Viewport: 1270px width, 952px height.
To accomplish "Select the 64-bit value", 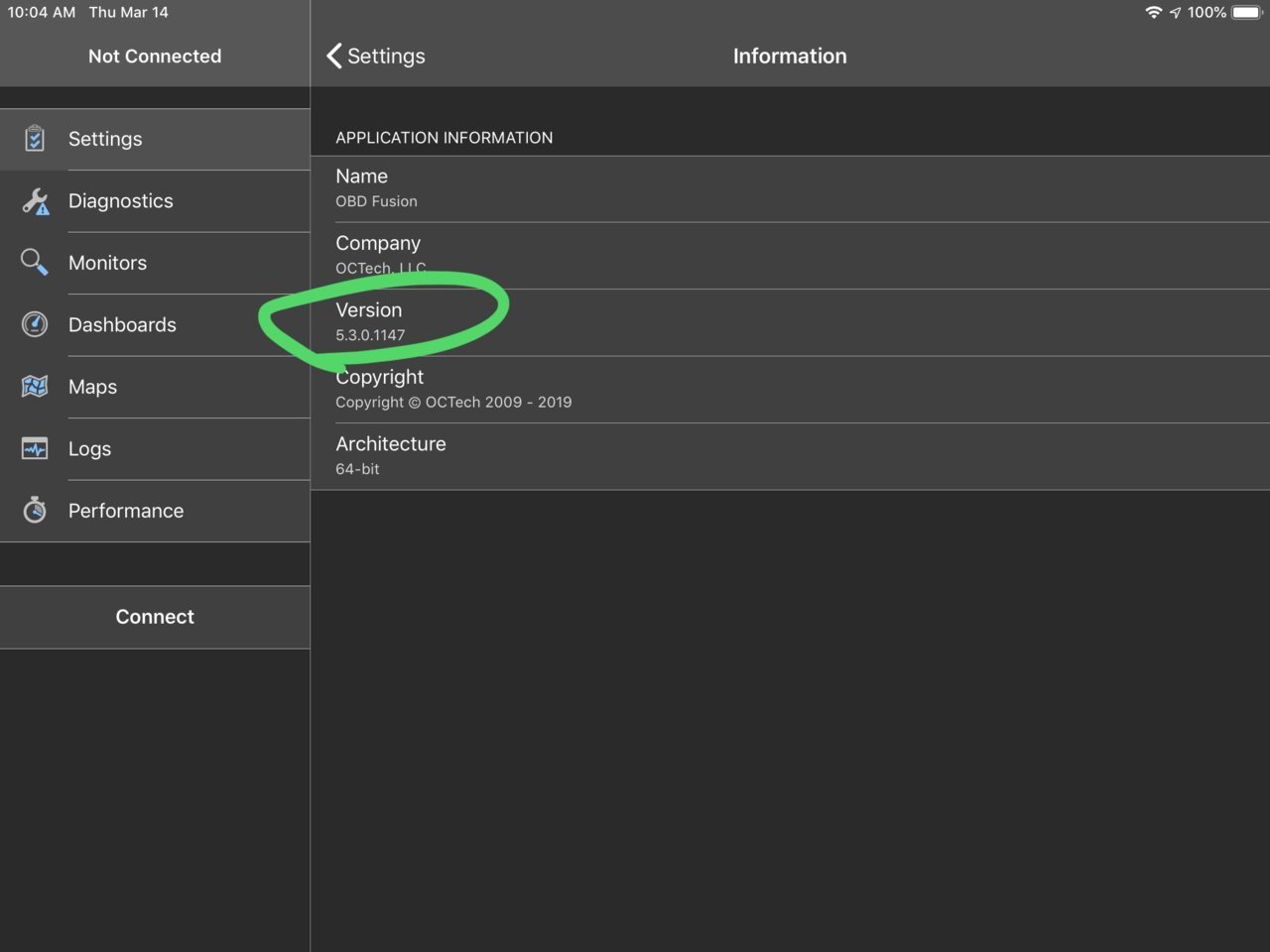I will [x=357, y=469].
